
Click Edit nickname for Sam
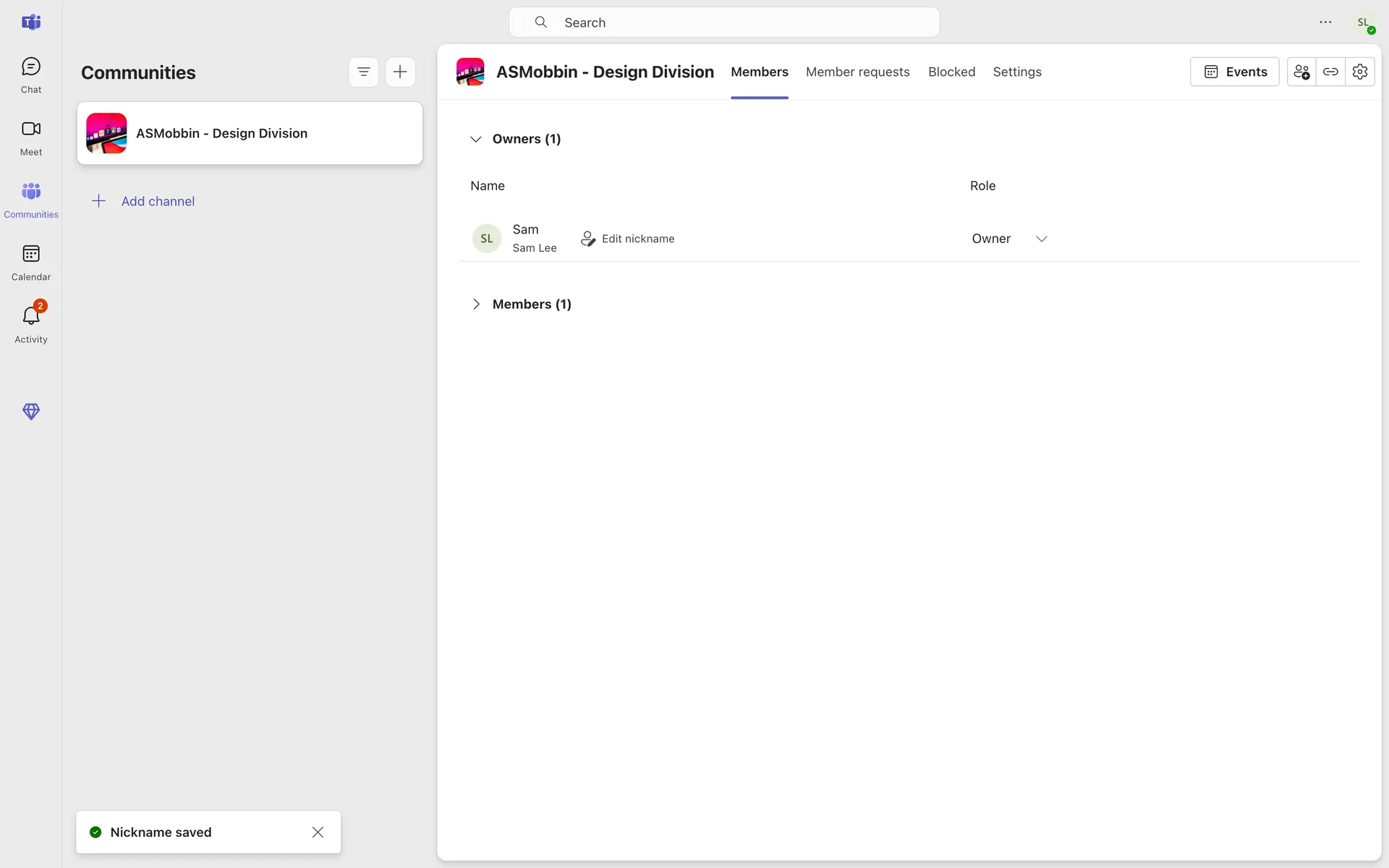628,239
